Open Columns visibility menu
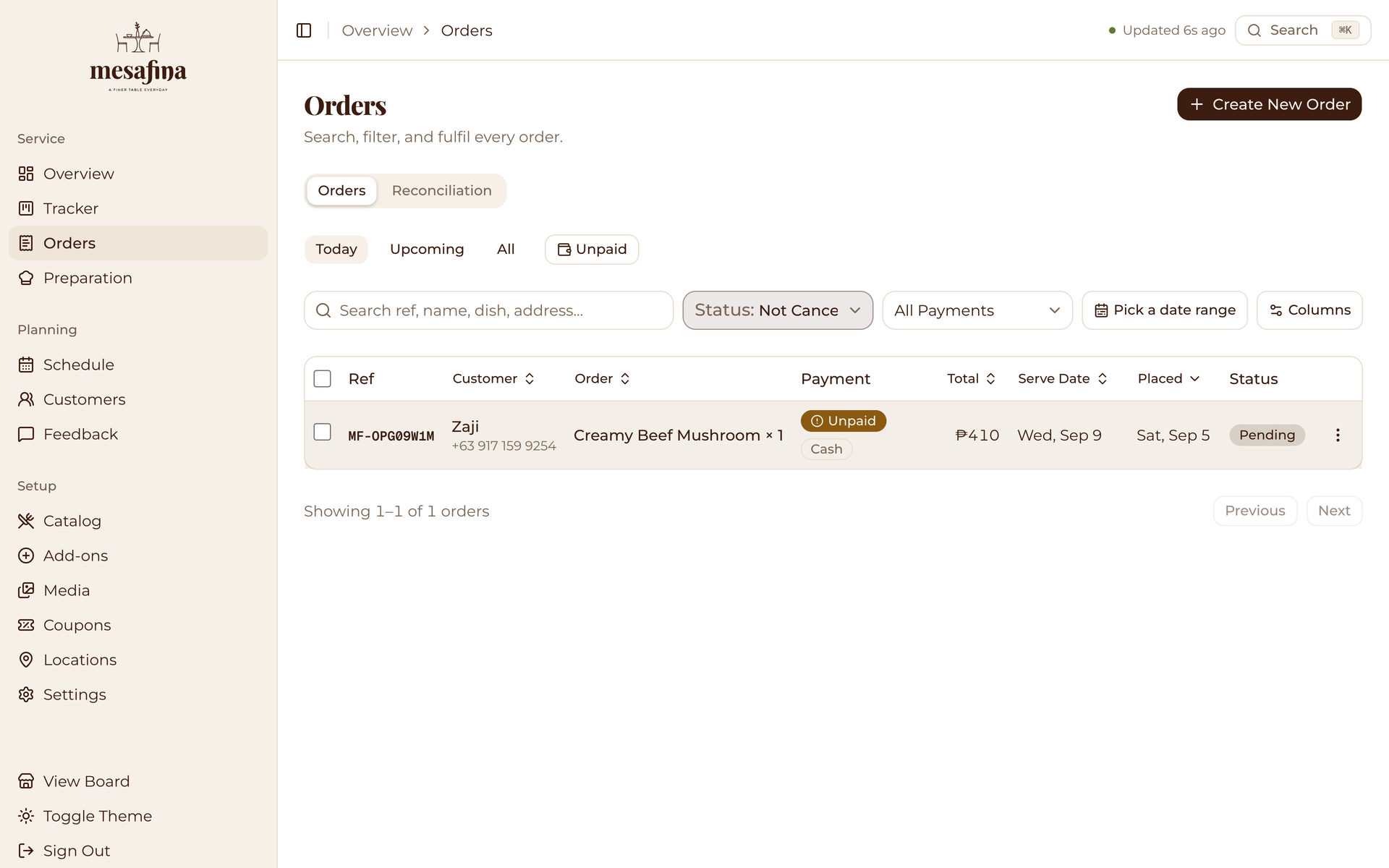Image resolution: width=1389 pixels, height=868 pixels. pyautogui.click(x=1309, y=310)
